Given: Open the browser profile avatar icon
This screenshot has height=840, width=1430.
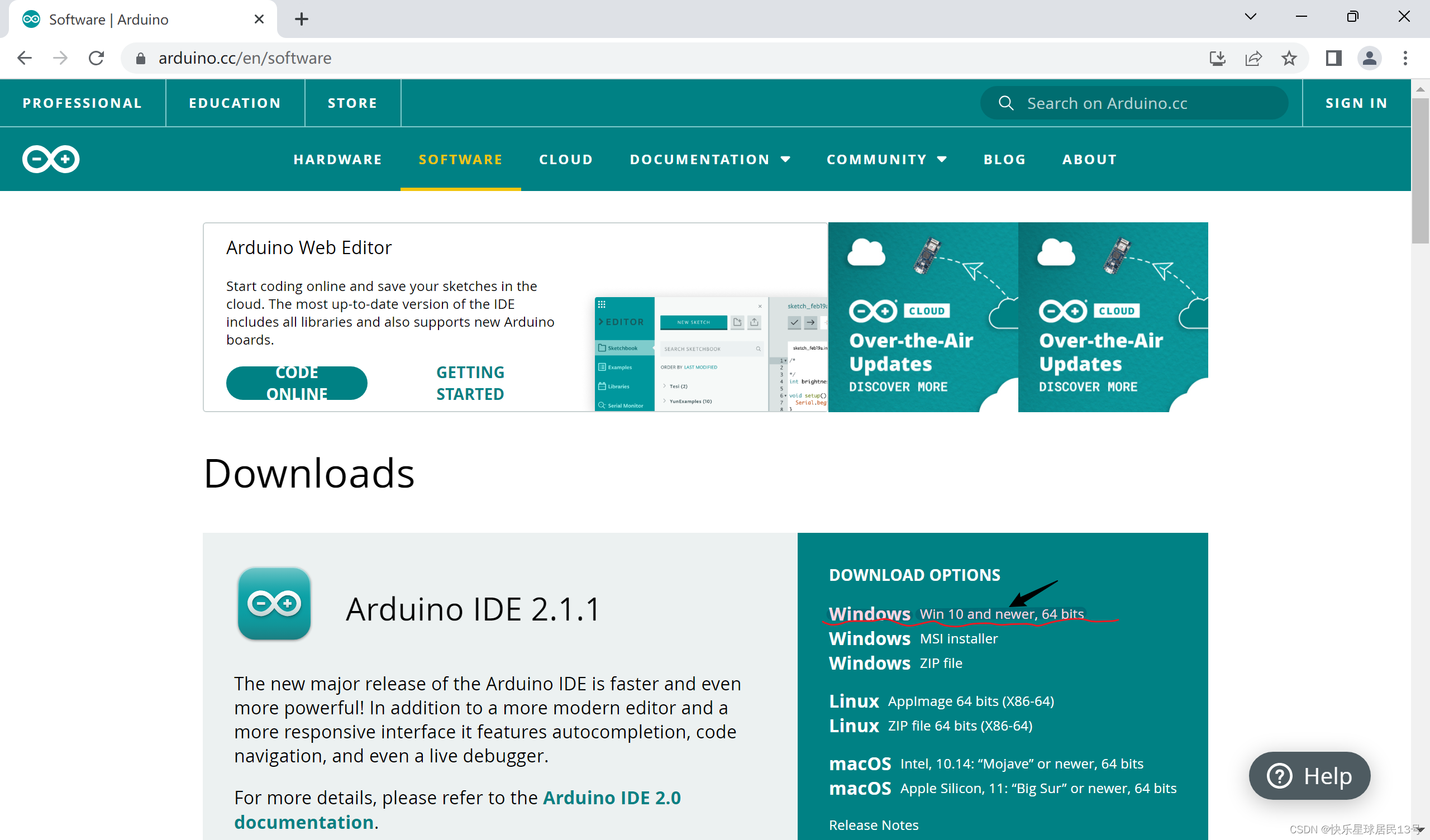Looking at the screenshot, I should [1369, 58].
